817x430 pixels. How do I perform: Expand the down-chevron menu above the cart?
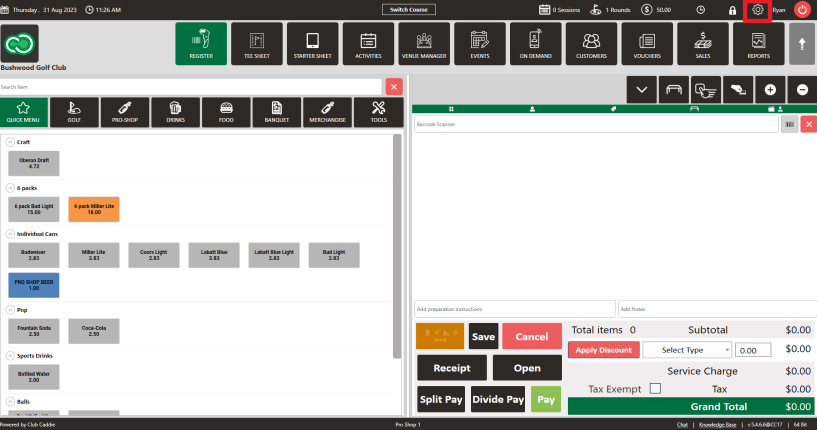(642, 90)
